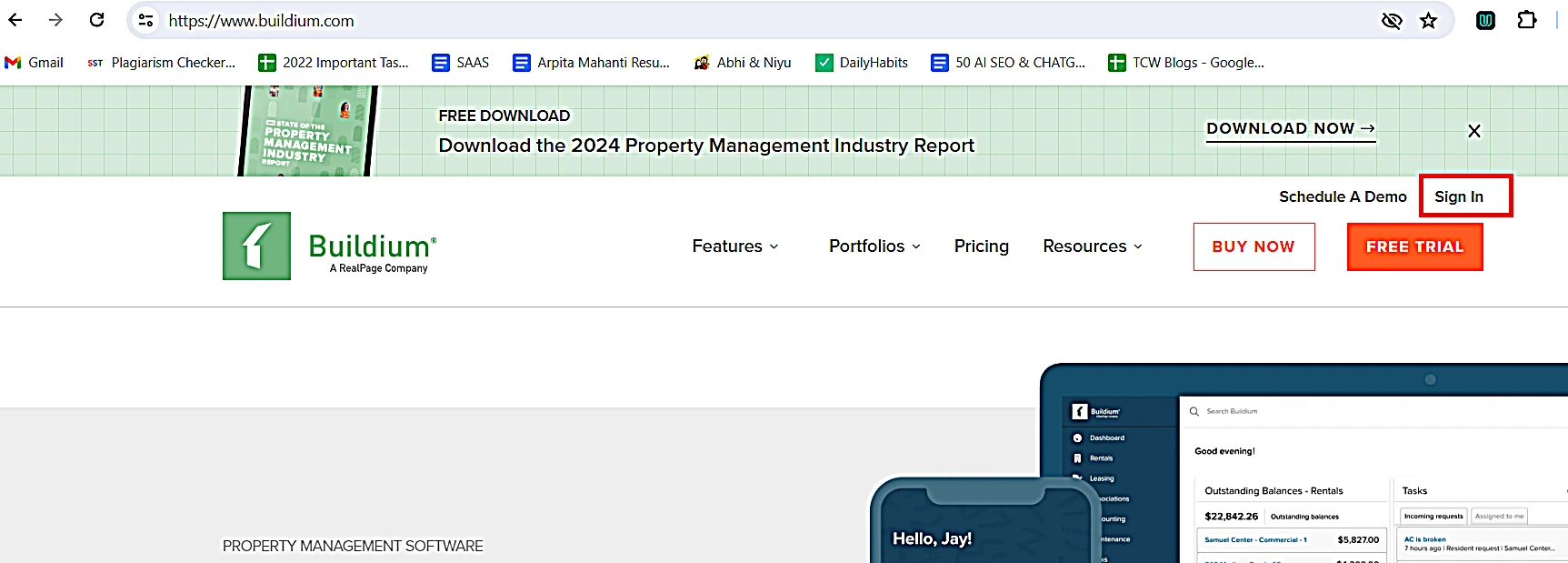Open the DailyHabits bookmark
The image size is (1568, 563).
point(861,63)
